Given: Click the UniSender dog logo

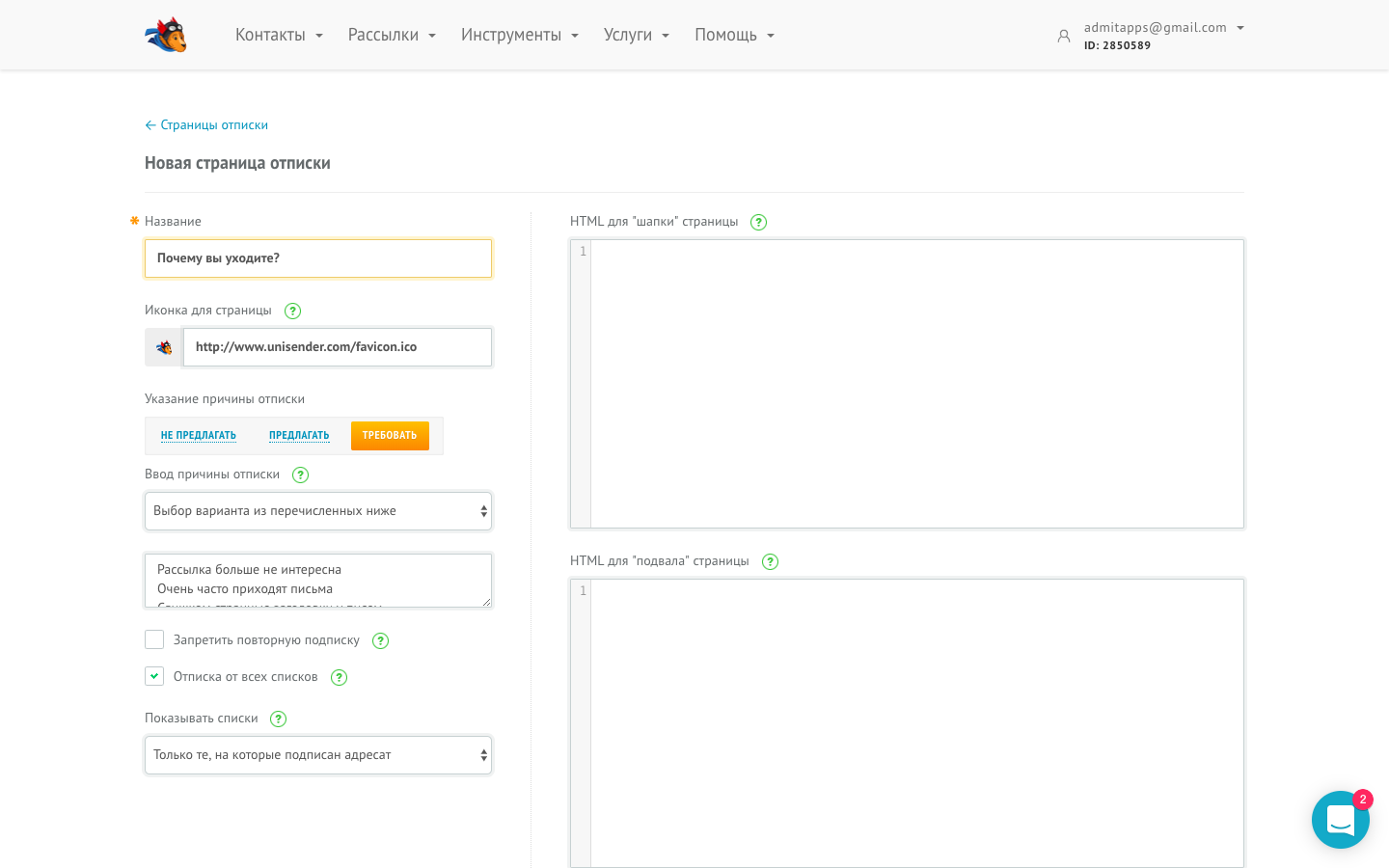Looking at the screenshot, I should tap(166, 36).
